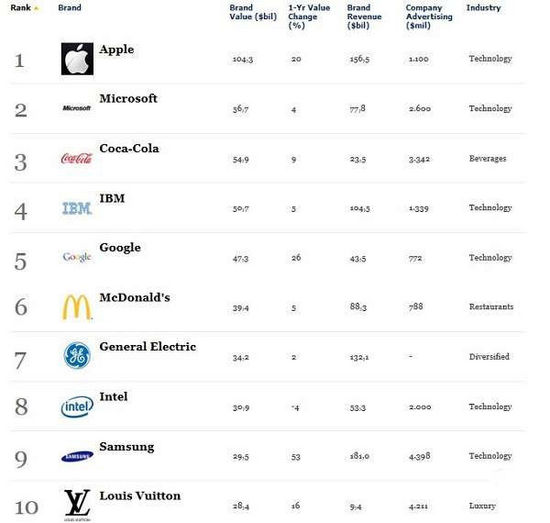Screen dimensions: 550x523
Task: Follow the General Electric name link
Action: [148, 347]
